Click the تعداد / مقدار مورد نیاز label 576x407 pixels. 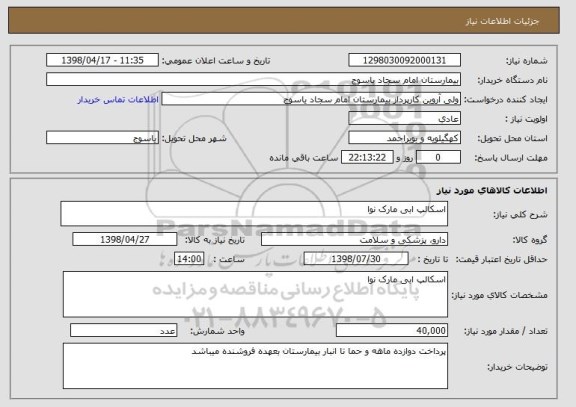tap(505, 331)
